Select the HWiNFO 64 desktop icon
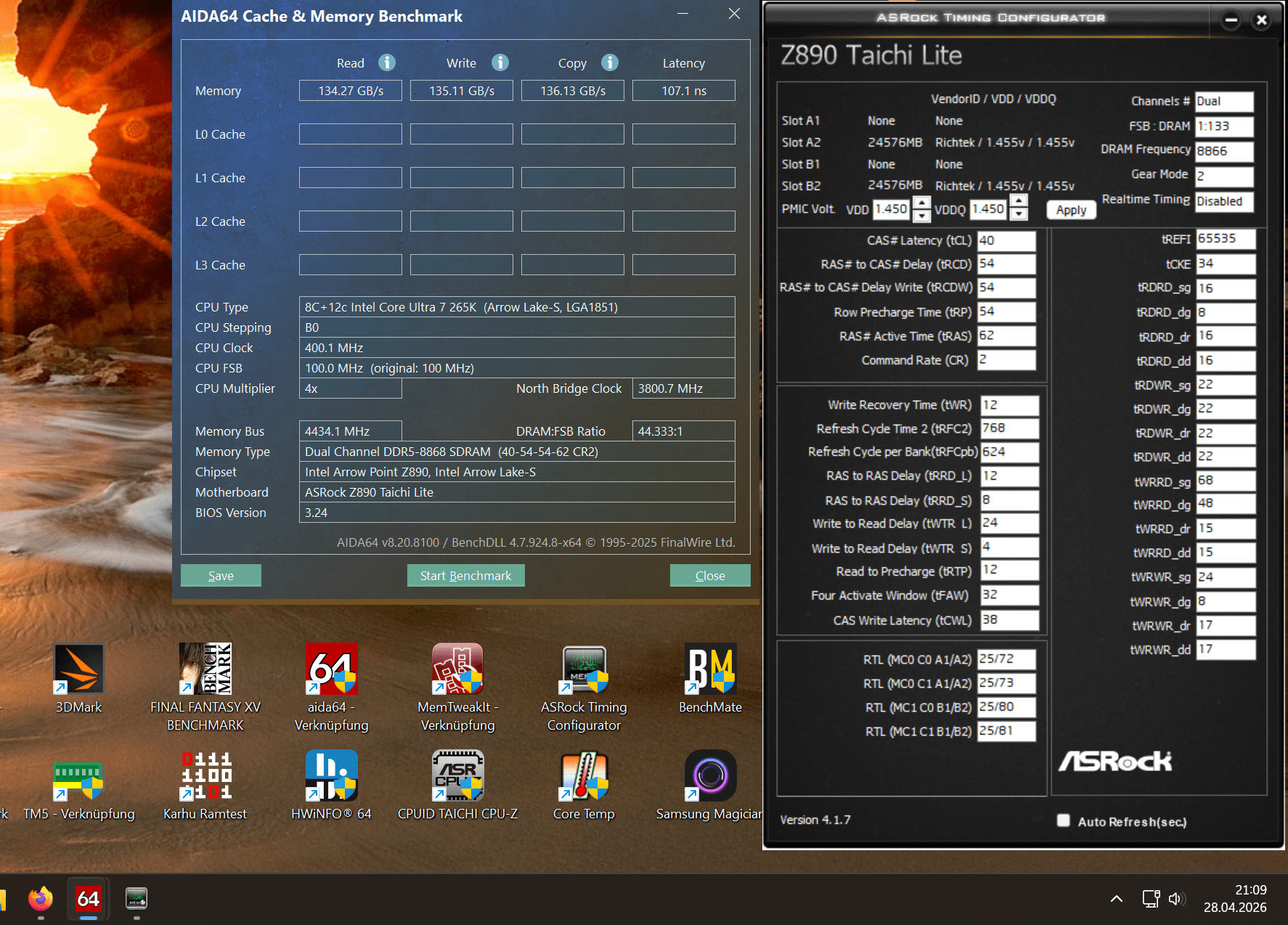1288x925 pixels. click(x=331, y=786)
